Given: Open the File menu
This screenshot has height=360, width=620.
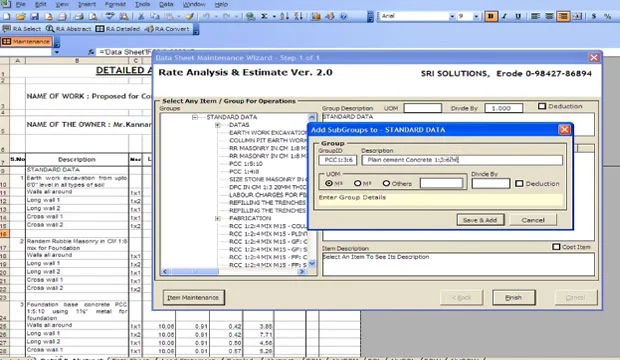Looking at the screenshot, I should 21,4.
